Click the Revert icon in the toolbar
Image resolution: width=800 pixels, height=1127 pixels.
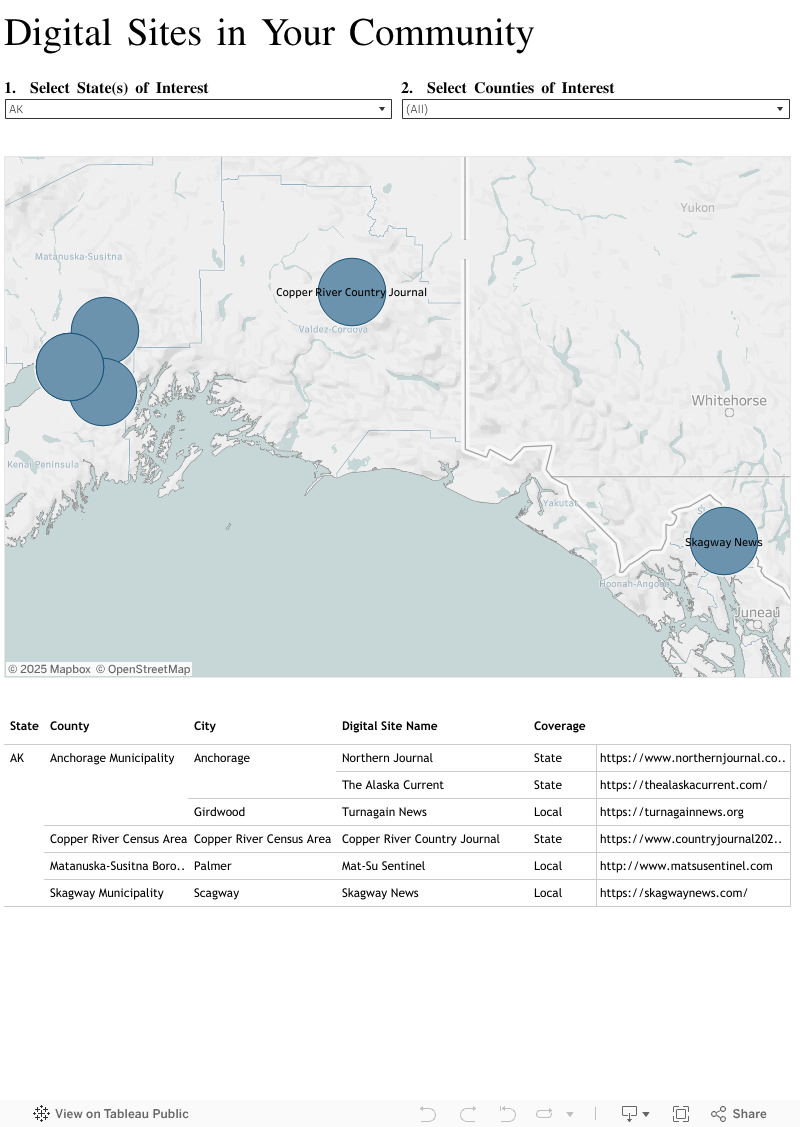point(508,1114)
